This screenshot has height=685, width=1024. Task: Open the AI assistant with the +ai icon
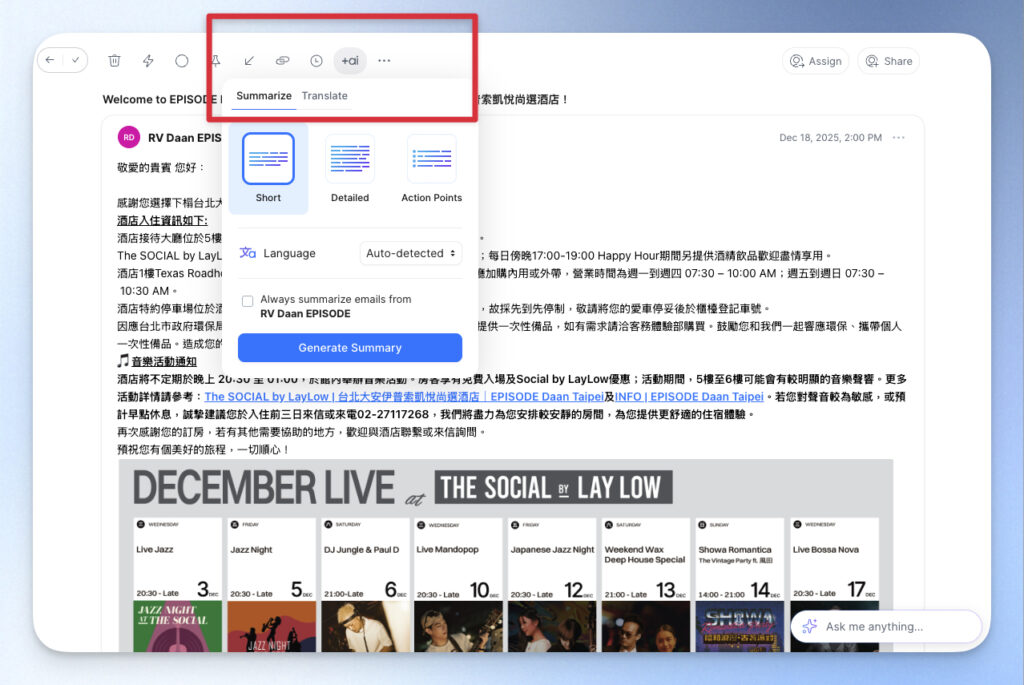click(350, 60)
